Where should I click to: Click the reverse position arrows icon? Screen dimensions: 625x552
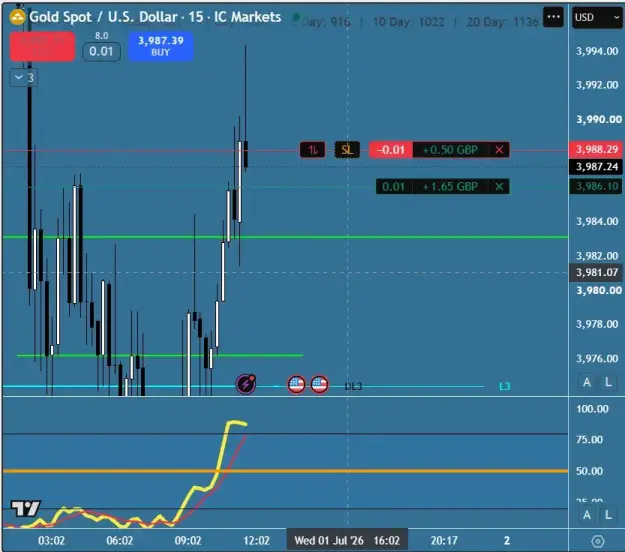pyautogui.click(x=312, y=150)
